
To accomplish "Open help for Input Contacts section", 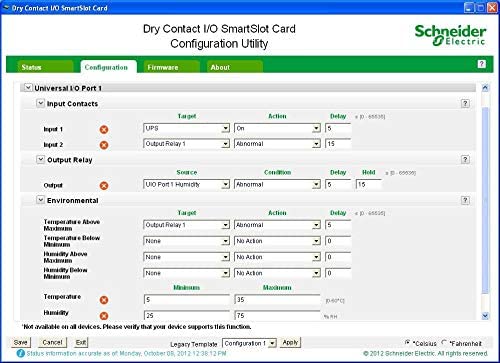I will coord(465,103).
